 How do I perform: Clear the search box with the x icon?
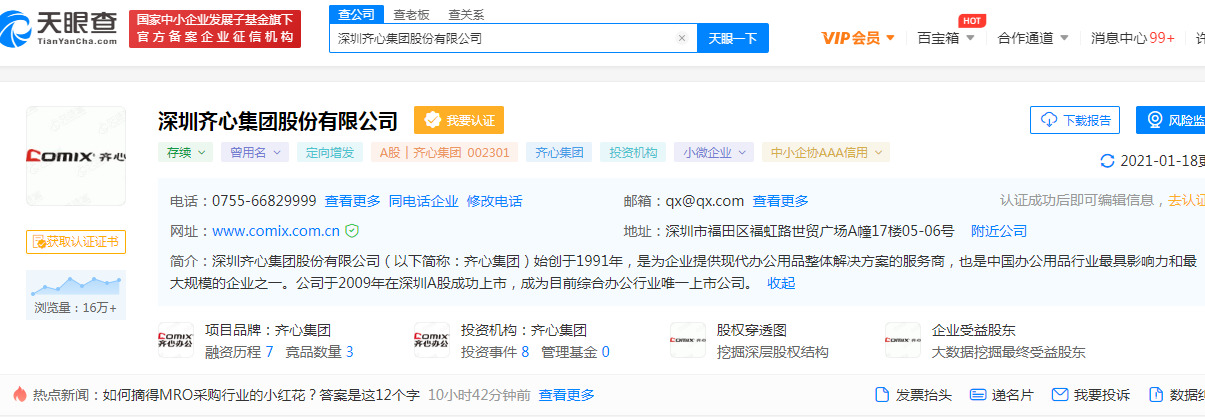(x=681, y=39)
